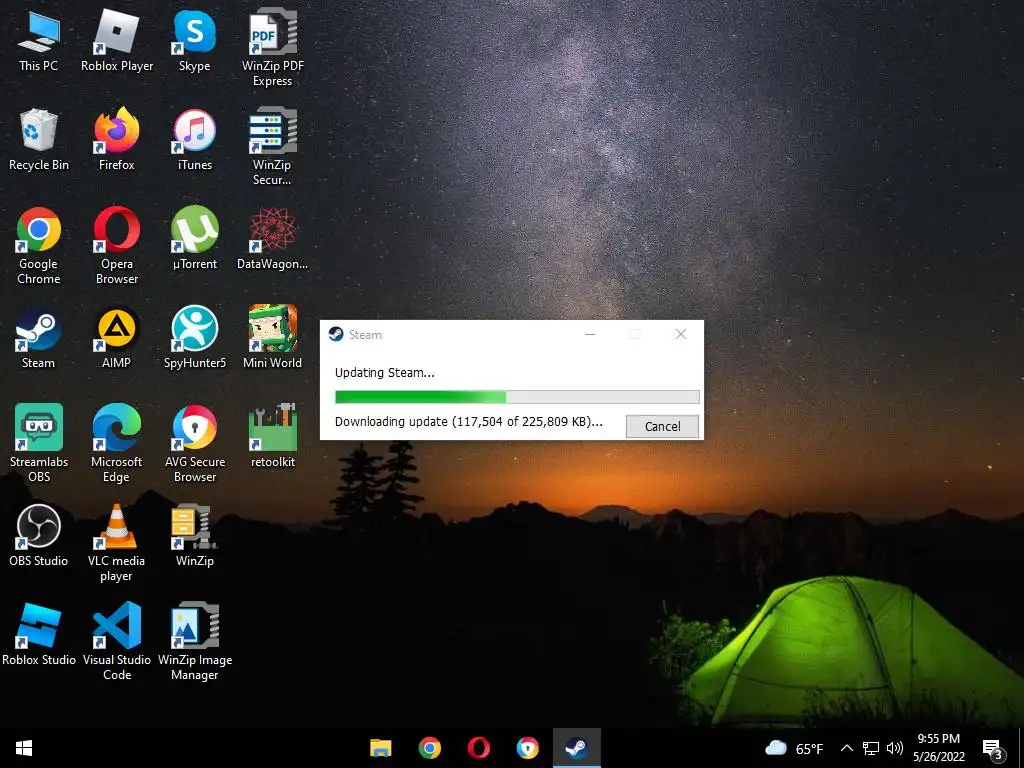The width and height of the screenshot is (1024, 768).
Task: Open Chrome from the taskbar
Action: pyautogui.click(x=430, y=748)
